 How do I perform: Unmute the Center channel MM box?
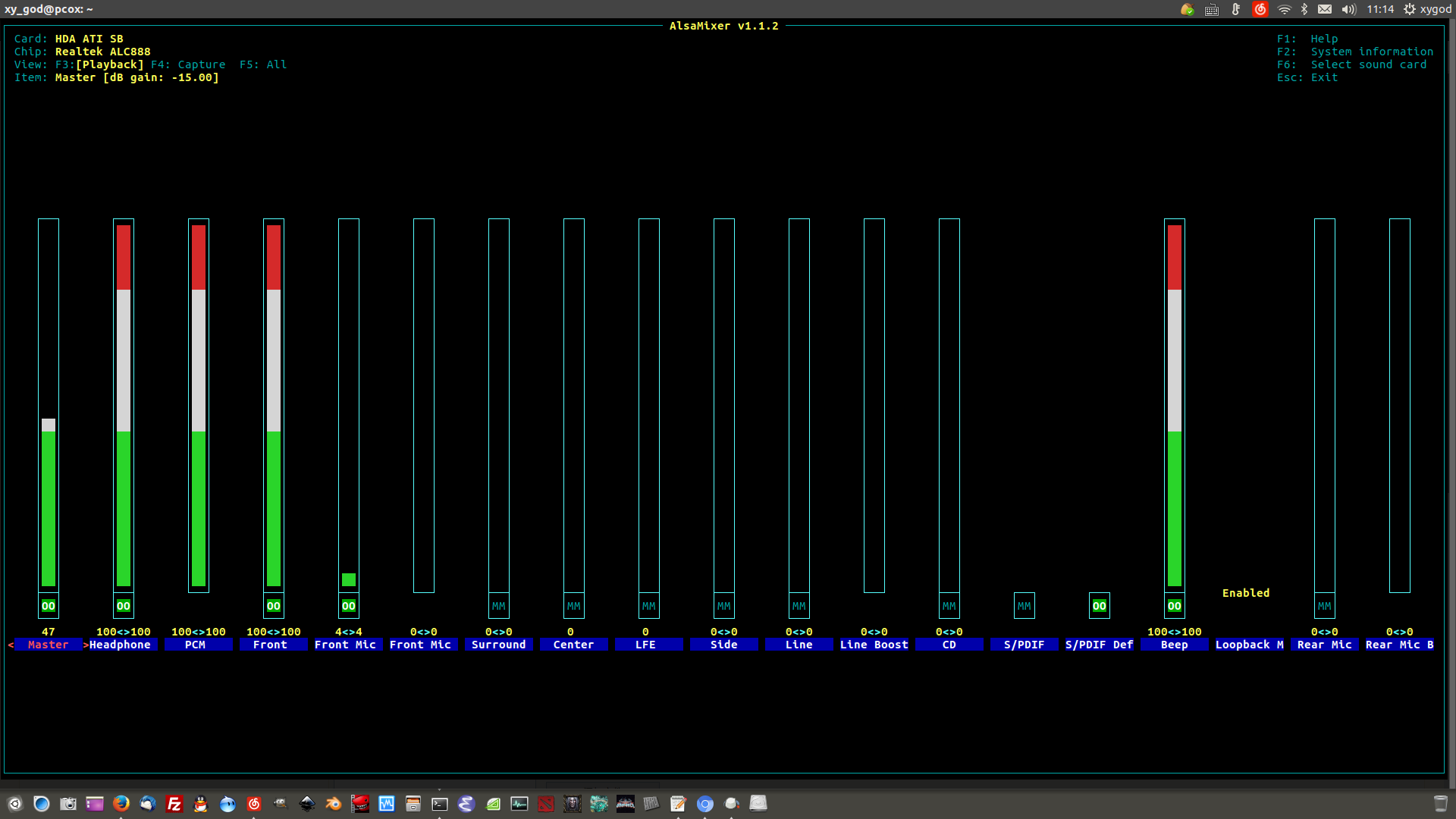pos(574,606)
